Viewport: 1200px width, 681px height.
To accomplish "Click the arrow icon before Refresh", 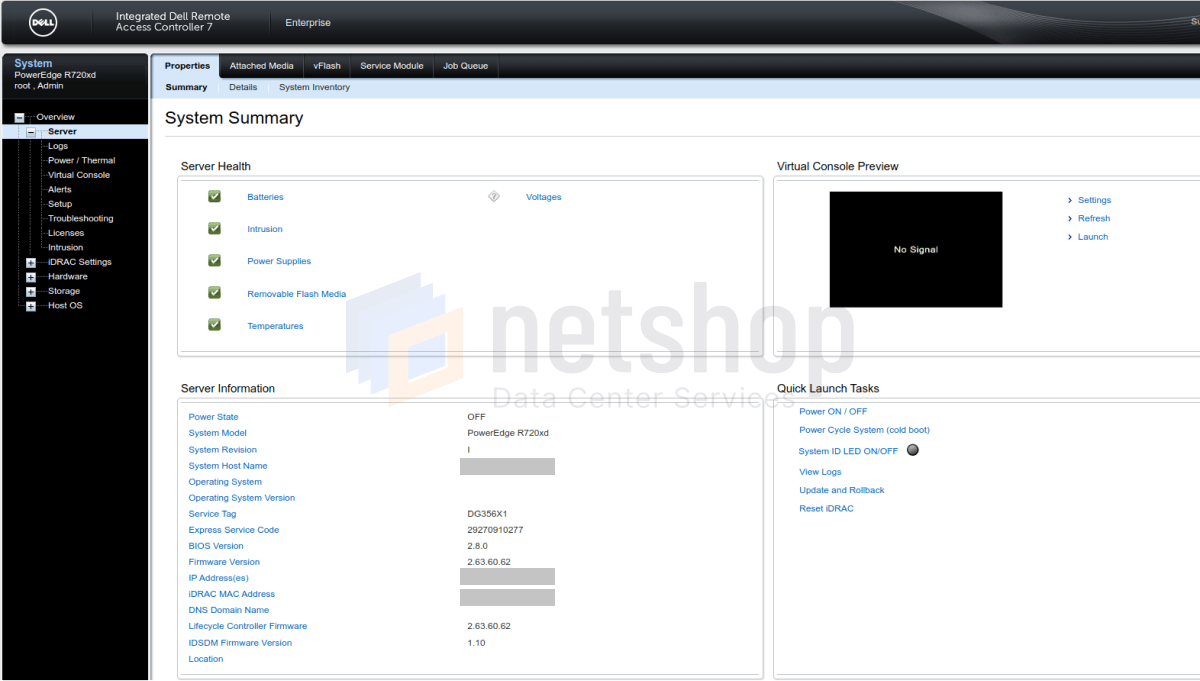I will click(x=1070, y=218).
